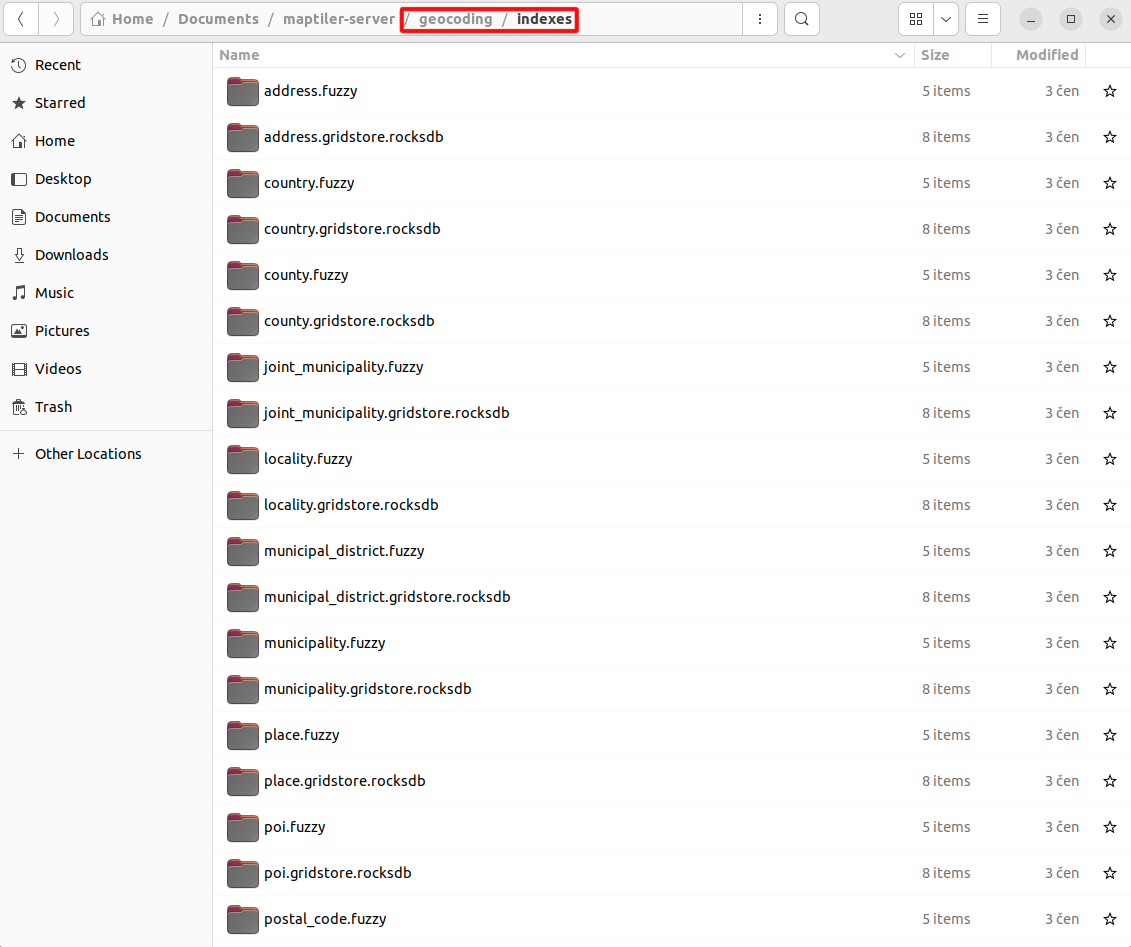Open Pictures in the sidebar
Viewport: 1131px width, 947px height.
tap(106, 331)
